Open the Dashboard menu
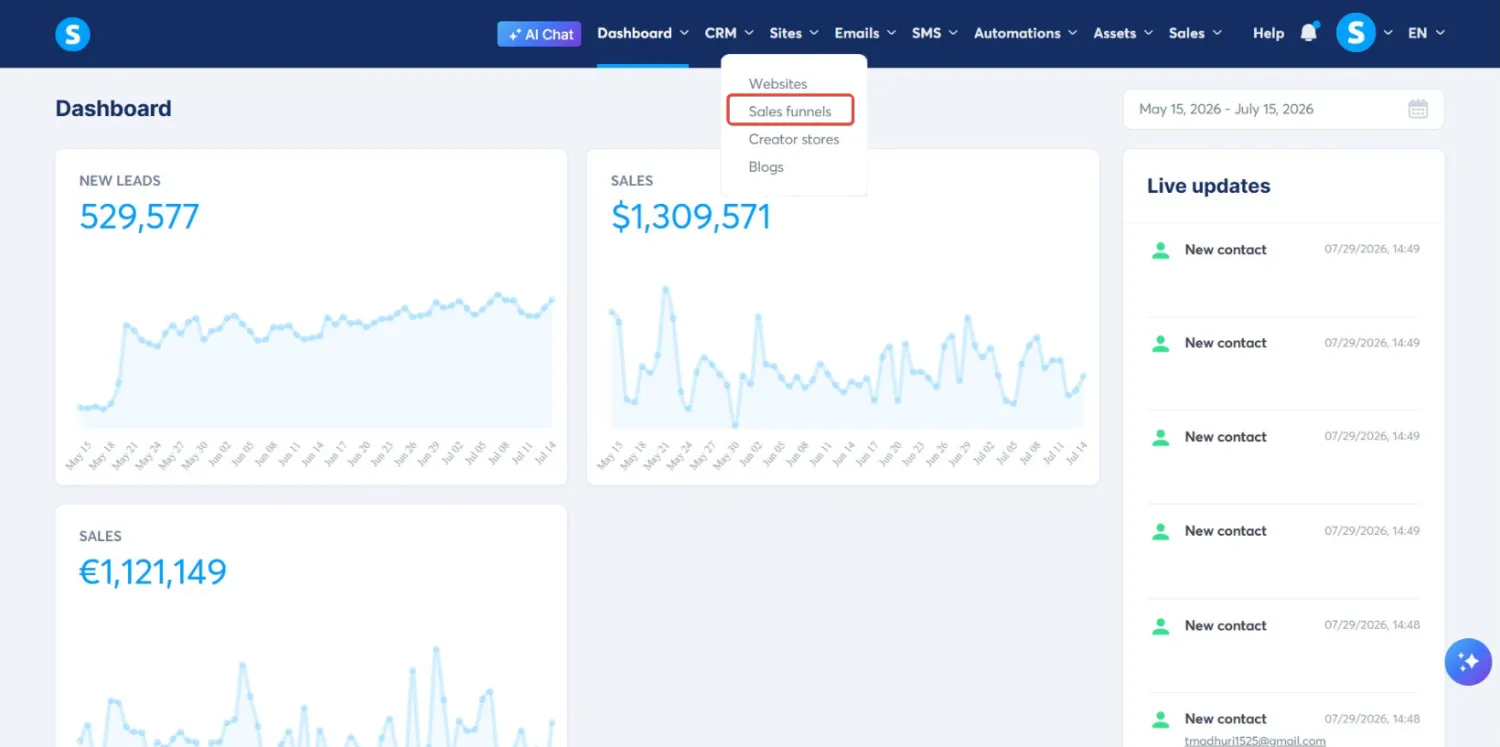 (x=643, y=33)
